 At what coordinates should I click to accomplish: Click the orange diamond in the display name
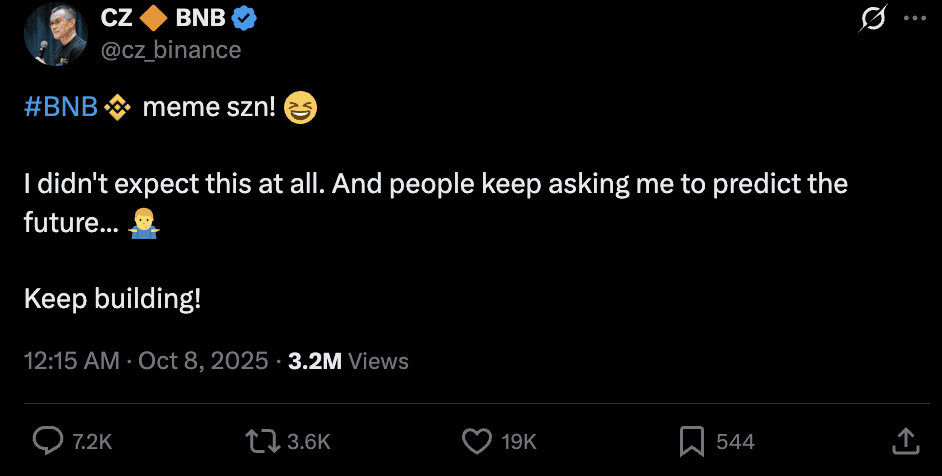[153, 17]
